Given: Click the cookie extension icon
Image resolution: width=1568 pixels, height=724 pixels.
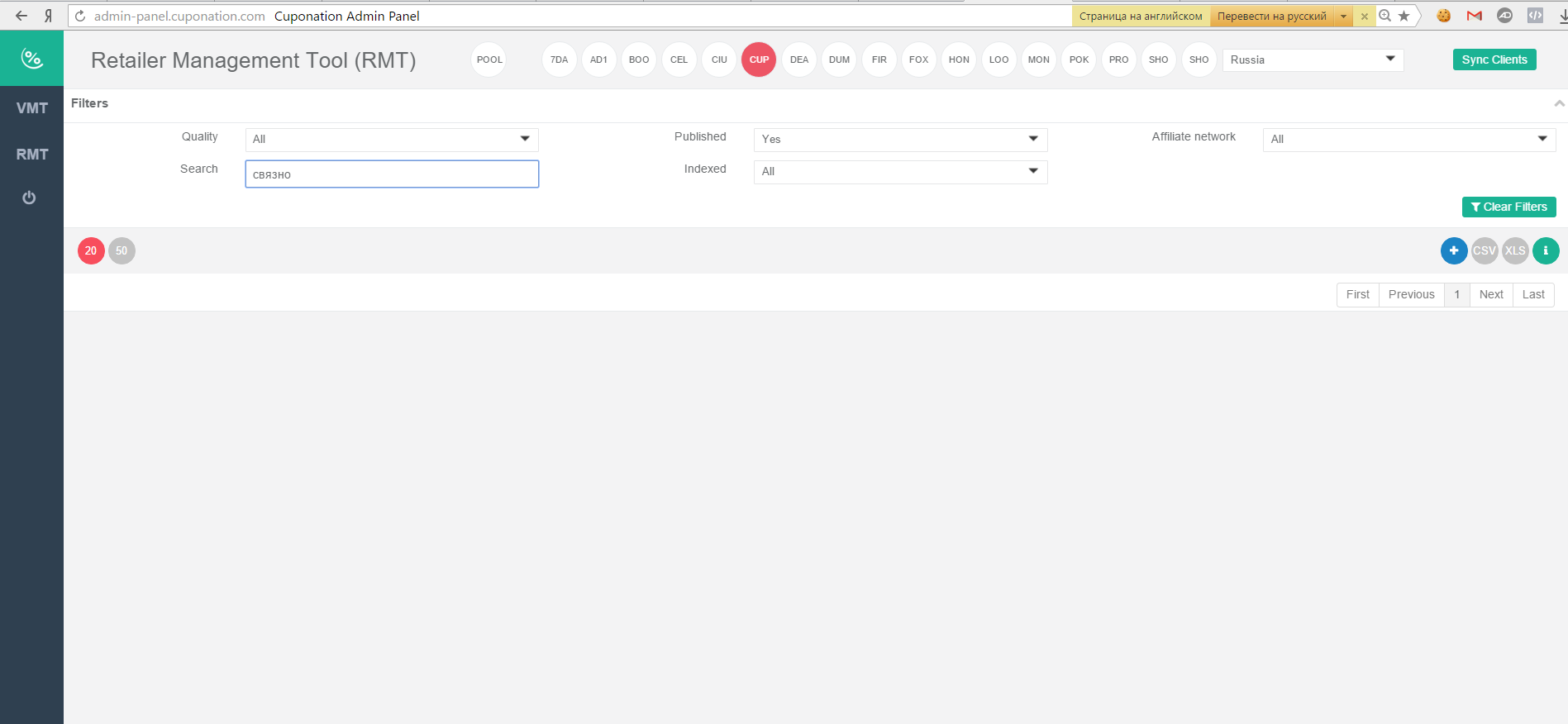Looking at the screenshot, I should coord(1444,16).
